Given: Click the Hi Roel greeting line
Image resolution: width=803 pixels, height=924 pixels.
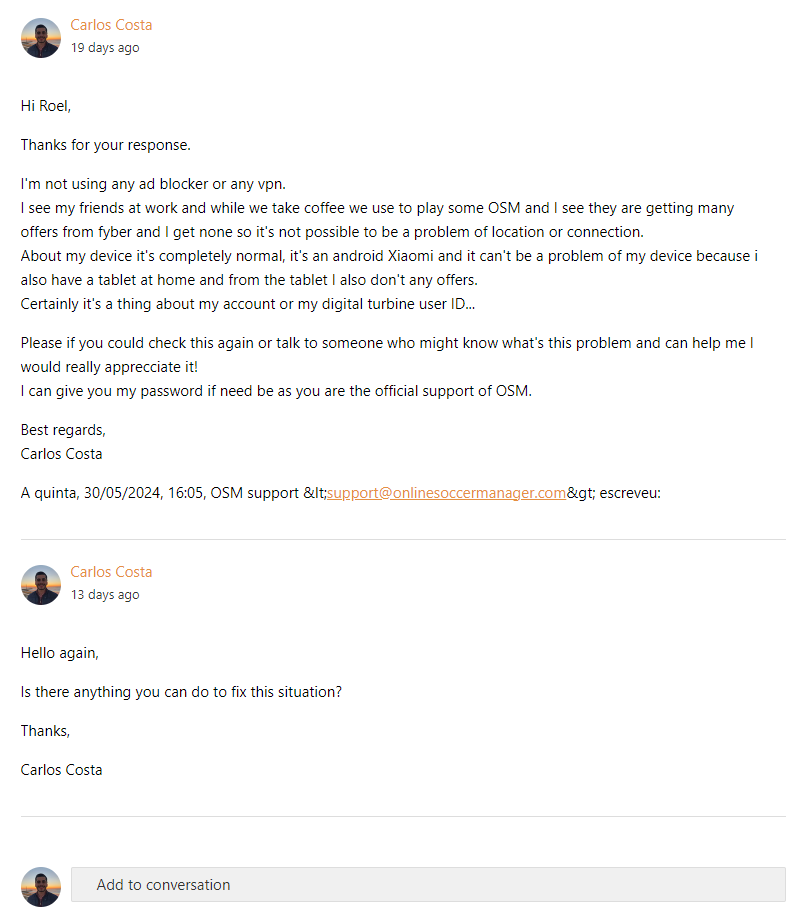Looking at the screenshot, I should click(46, 106).
